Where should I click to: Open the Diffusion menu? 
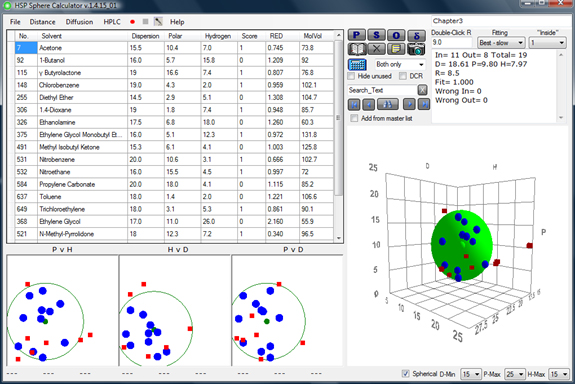[79, 22]
